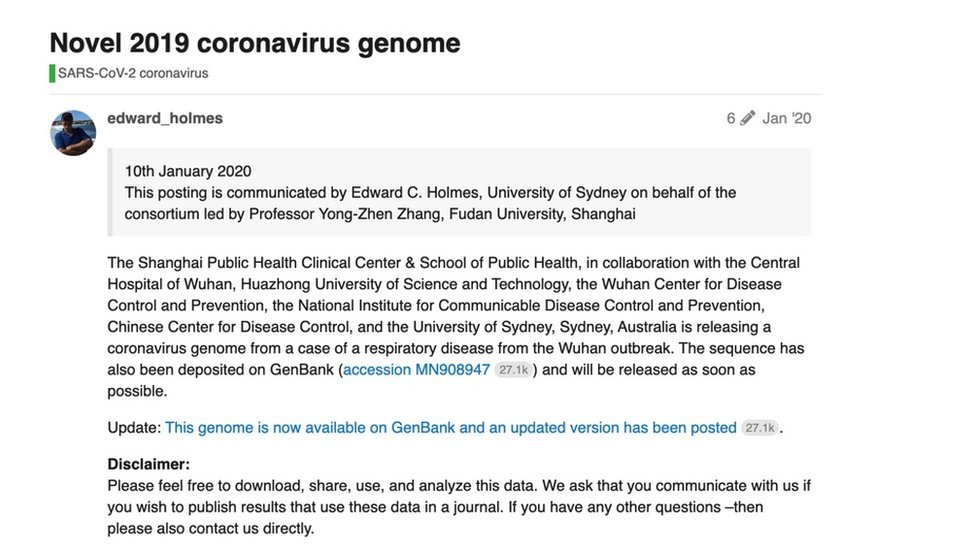Open the post edit history pencil icon
This screenshot has height=549, width=976.
748,119
